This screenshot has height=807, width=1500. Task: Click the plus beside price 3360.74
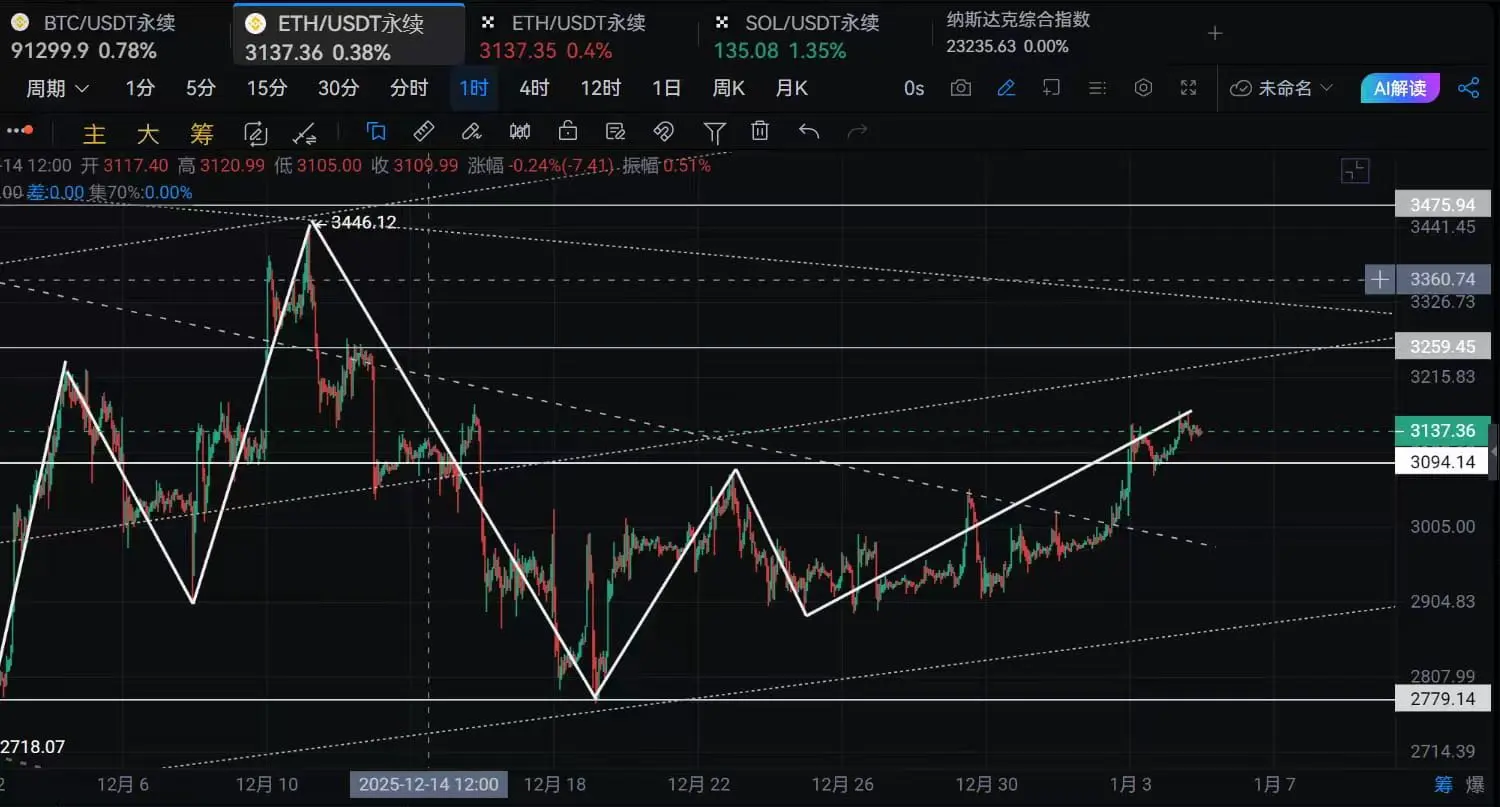(1380, 280)
